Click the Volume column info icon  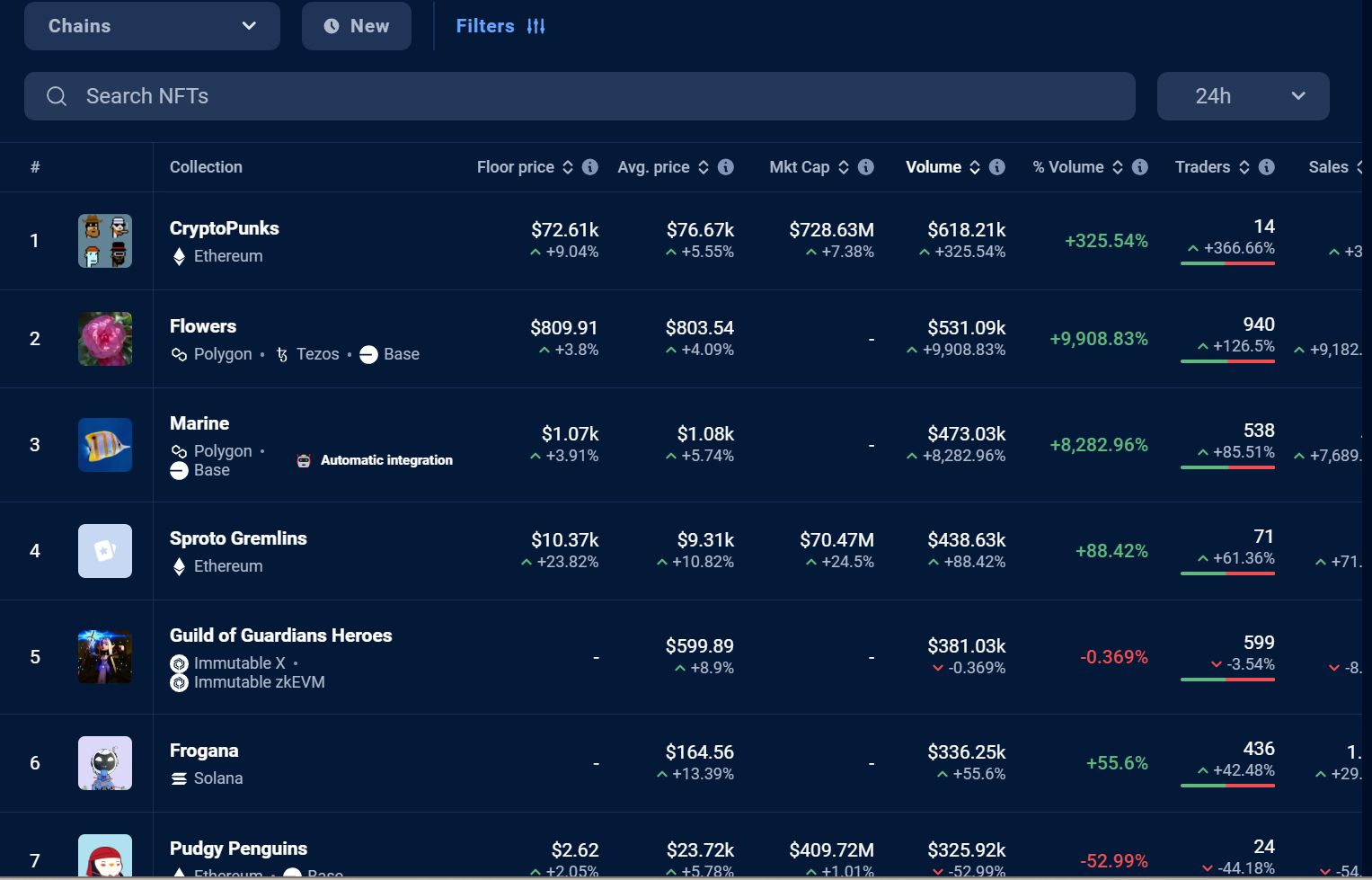[997, 167]
